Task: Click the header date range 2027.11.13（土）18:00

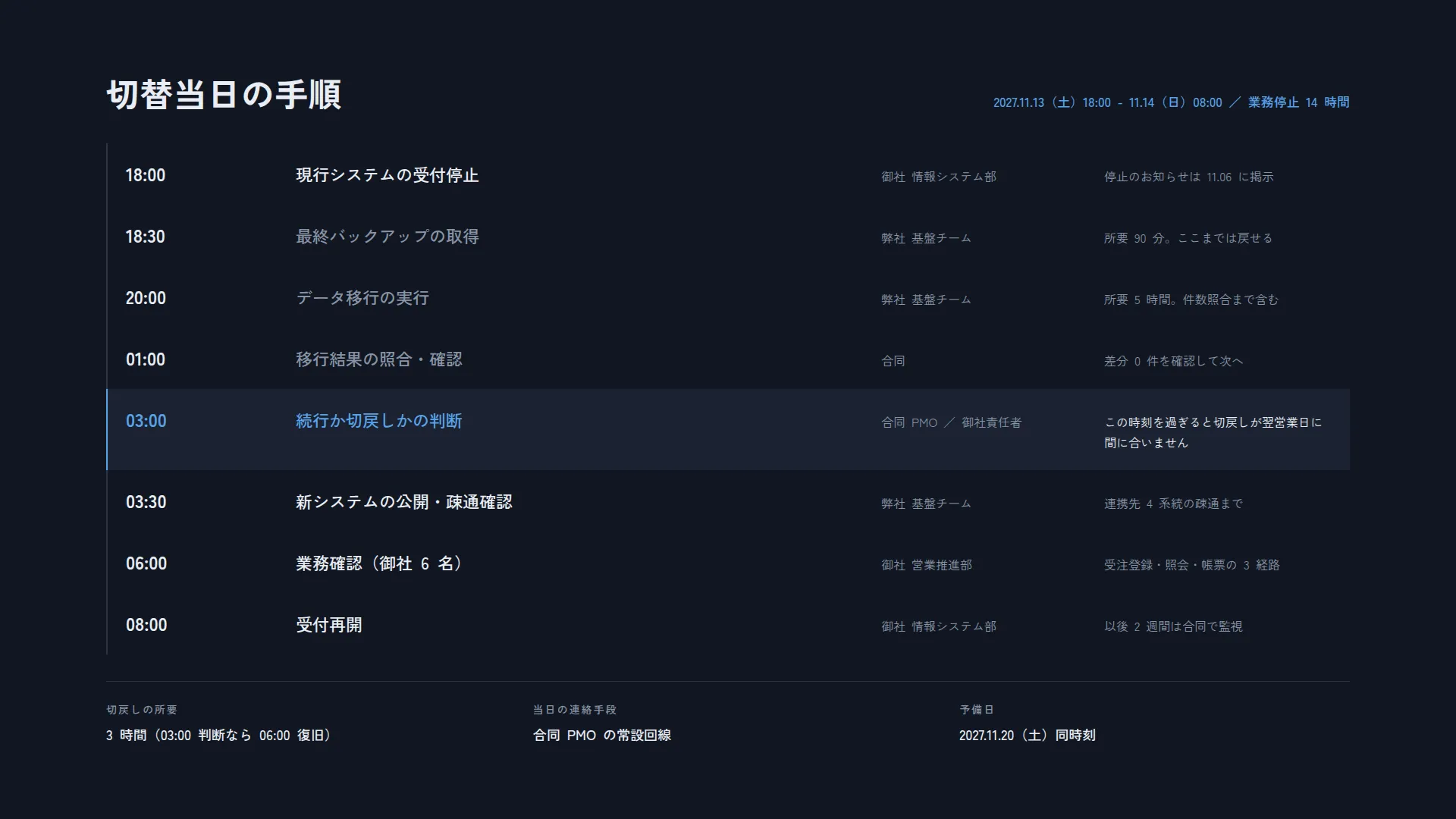Action: pyautogui.click(x=1052, y=102)
